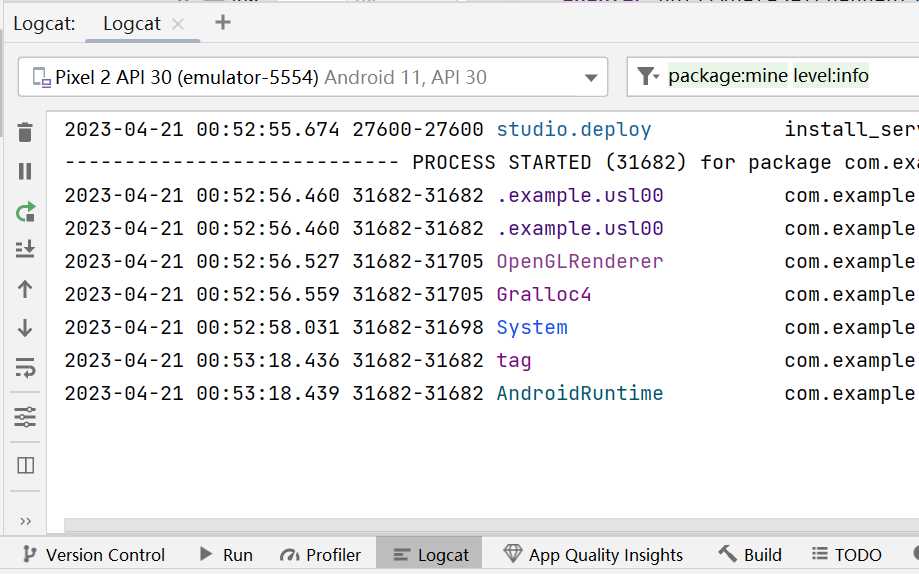Screen dimensions: 919x574
Task: Add a new Logcat tab with plus button
Action: pos(223,23)
